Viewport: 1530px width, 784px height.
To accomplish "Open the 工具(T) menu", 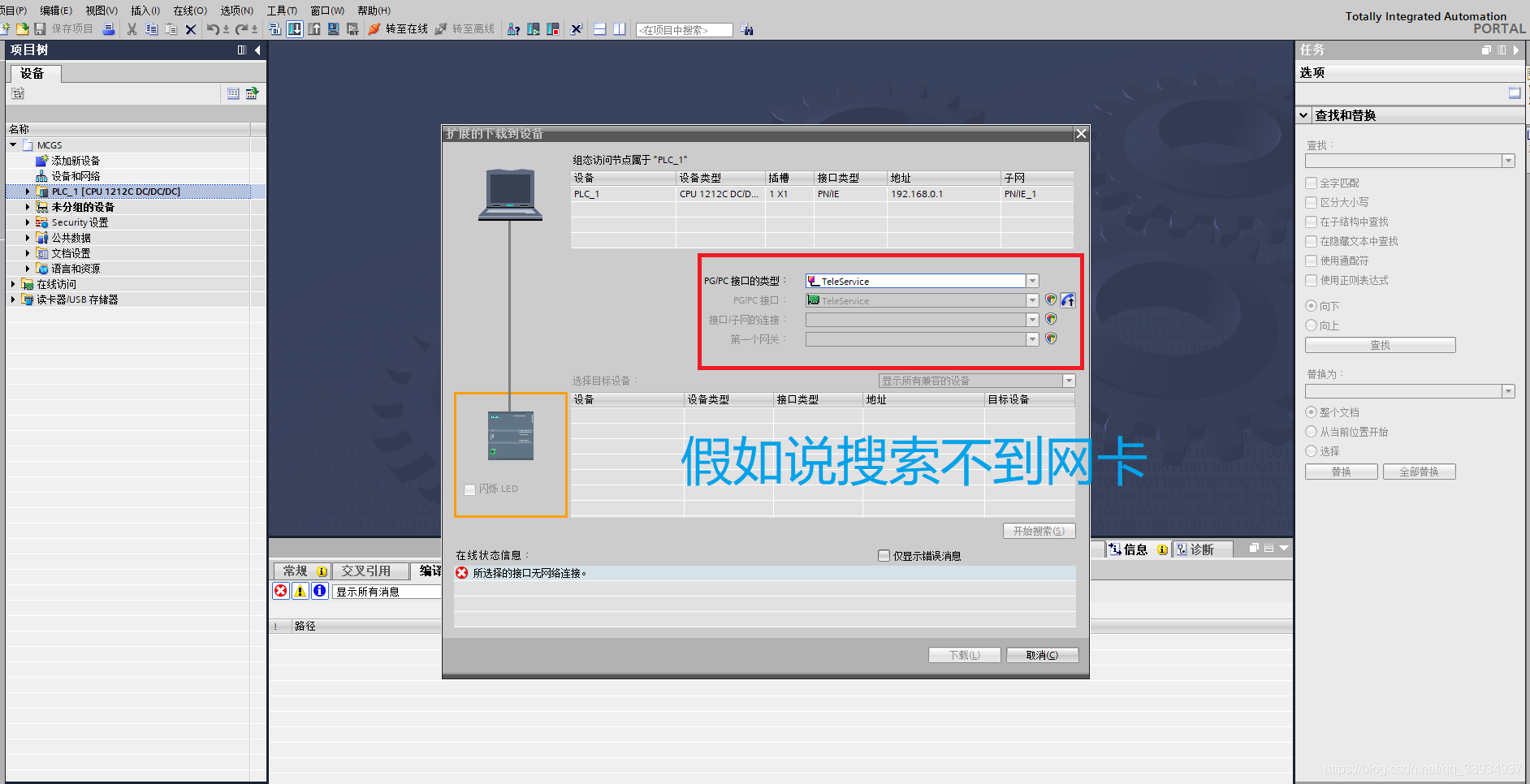I will [282, 11].
